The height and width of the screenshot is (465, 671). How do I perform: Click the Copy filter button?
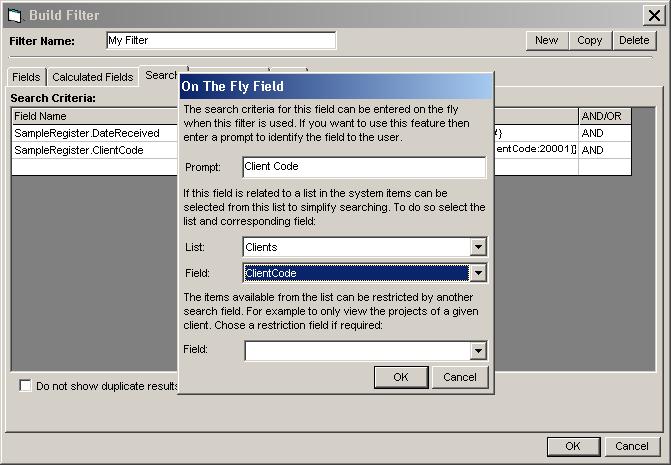(x=589, y=40)
